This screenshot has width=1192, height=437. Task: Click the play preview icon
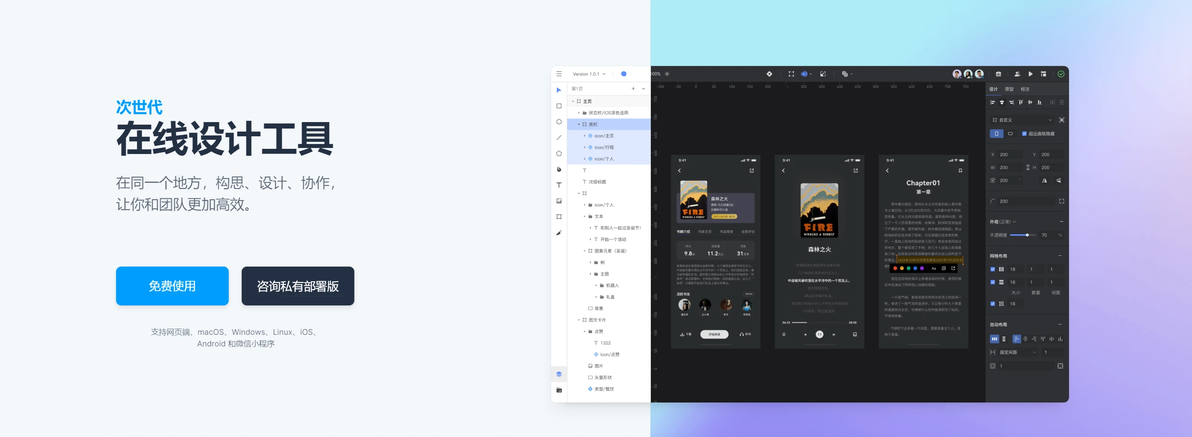(1030, 74)
